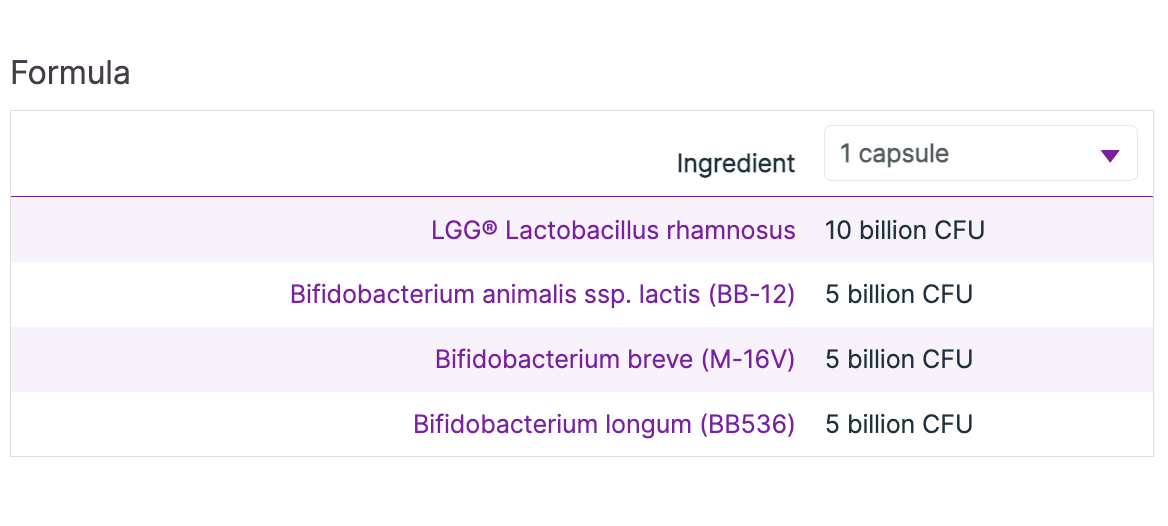Click the Ingredient column header label
This screenshot has width=1168, height=526.
[736, 163]
